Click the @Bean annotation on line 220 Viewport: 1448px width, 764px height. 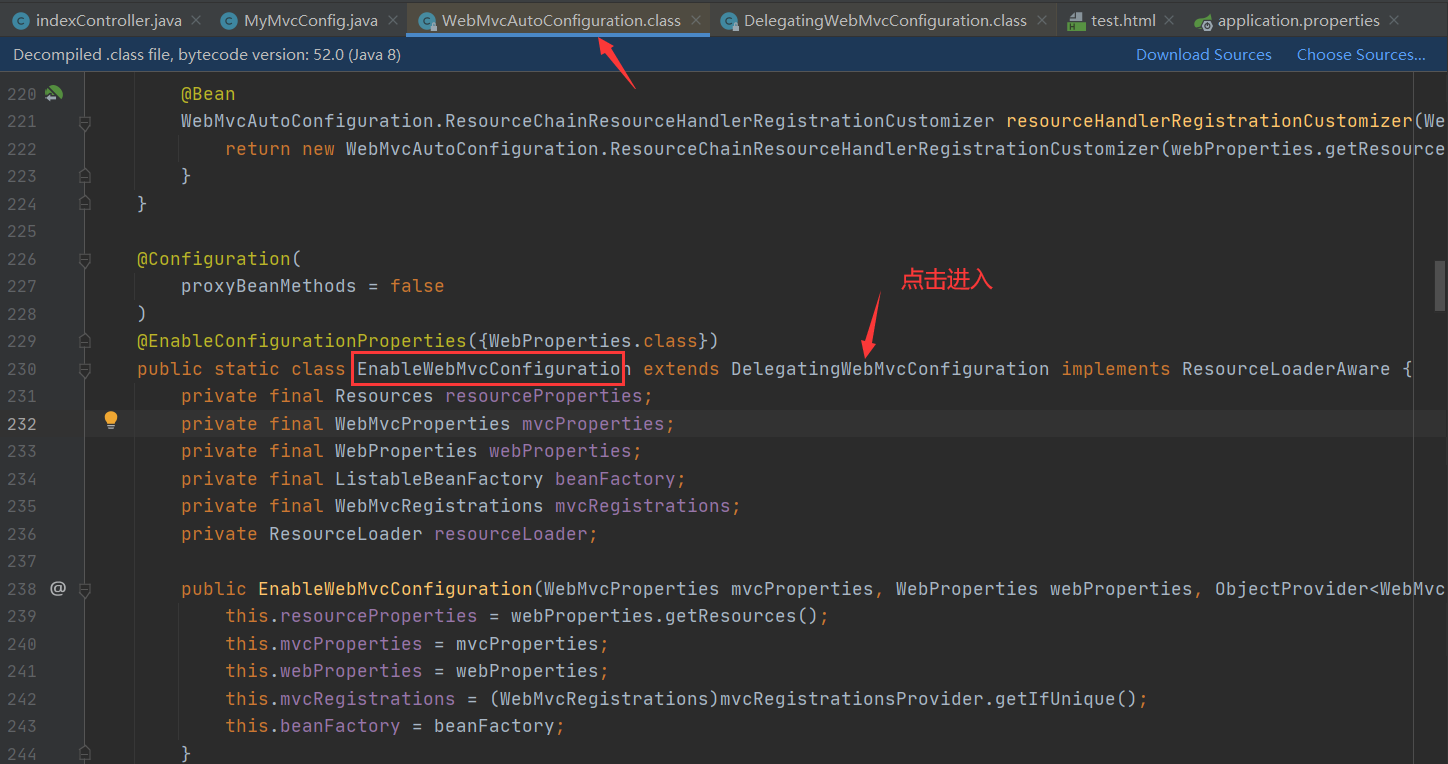208,94
